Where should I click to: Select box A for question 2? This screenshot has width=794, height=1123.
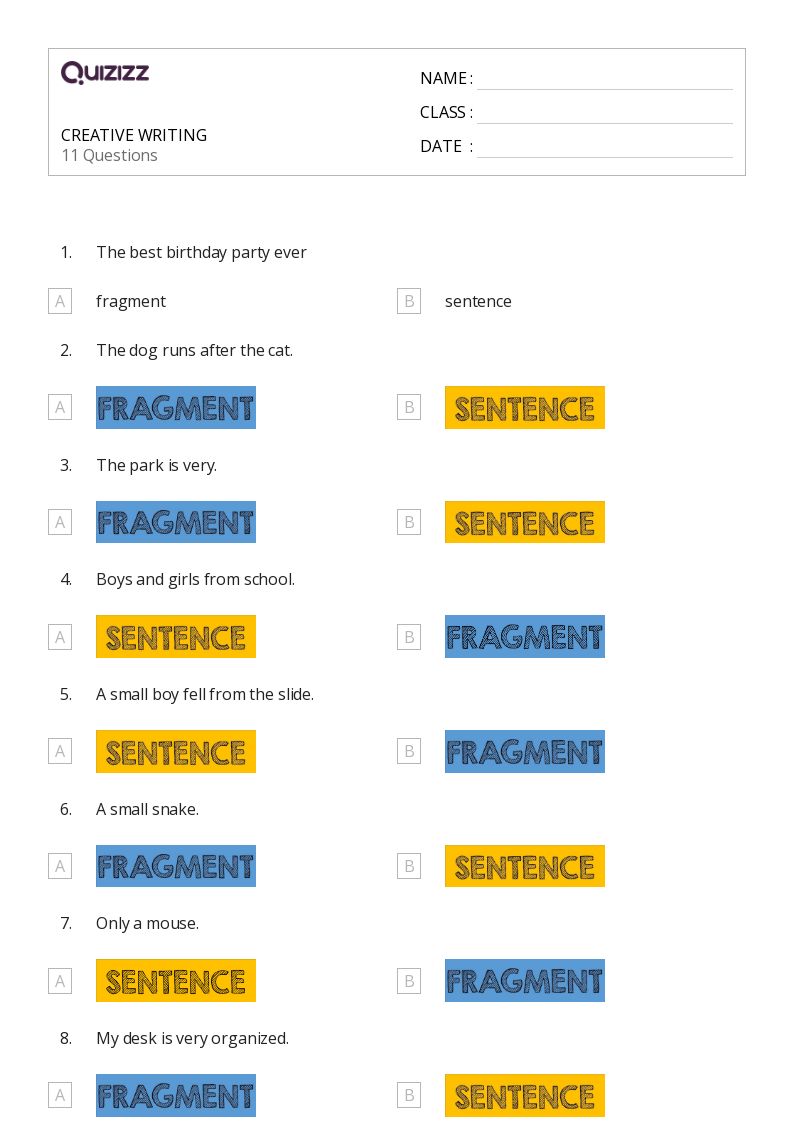[60, 408]
